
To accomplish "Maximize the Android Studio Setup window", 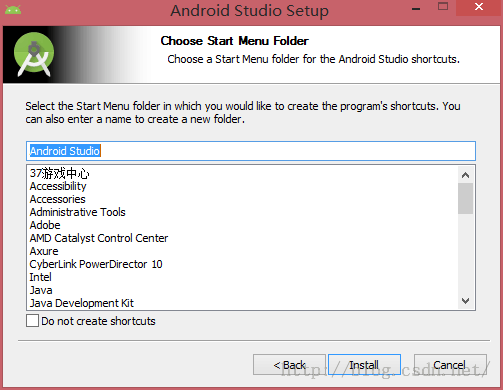I will [x=443, y=7].
